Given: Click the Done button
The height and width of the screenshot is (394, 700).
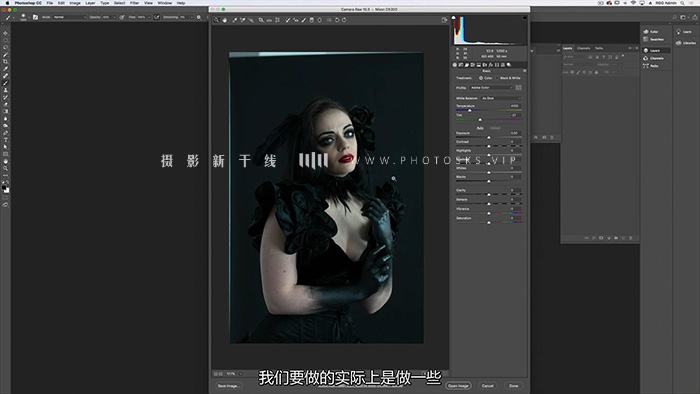Looking at the screenshot, I should click(x=513, y=386).
